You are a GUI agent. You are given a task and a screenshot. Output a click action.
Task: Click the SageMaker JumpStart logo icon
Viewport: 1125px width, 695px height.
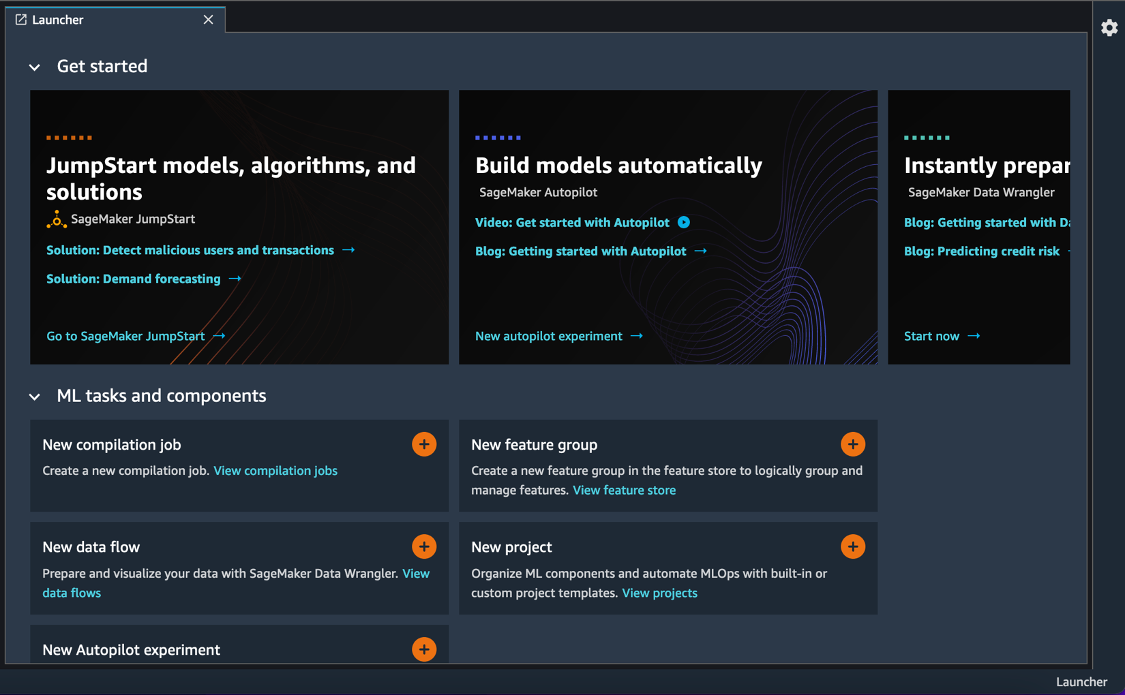57,219
